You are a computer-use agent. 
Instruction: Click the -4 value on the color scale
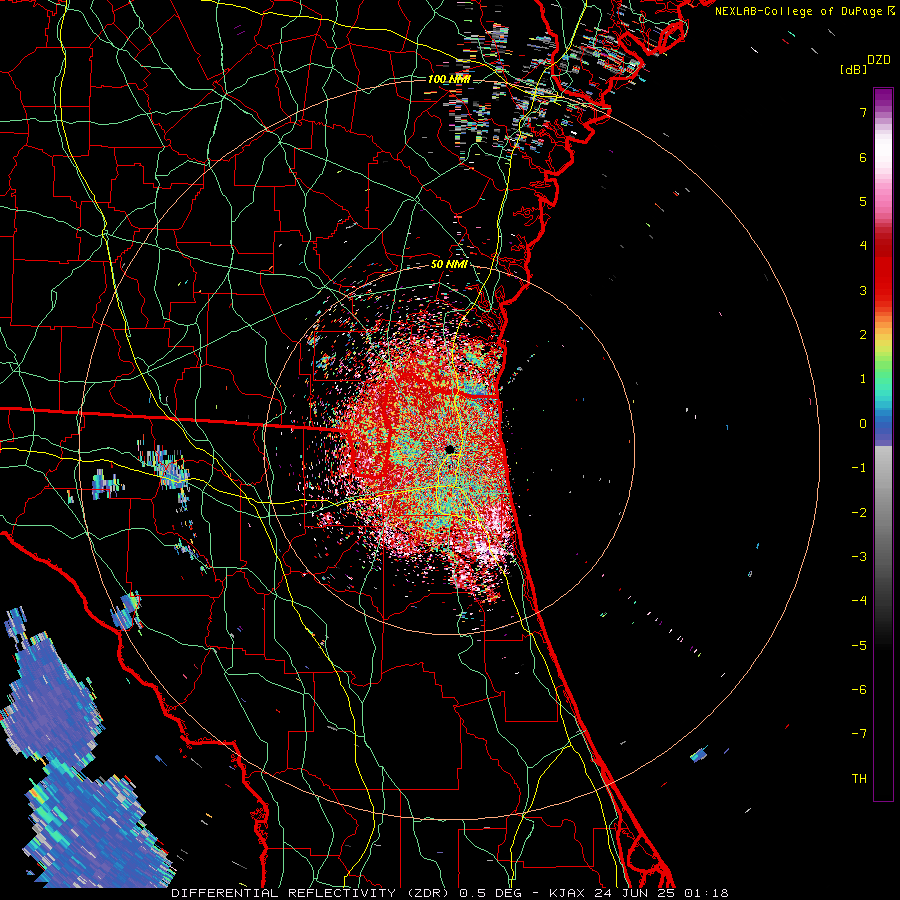pyautogui.click(x=859, y=601)
